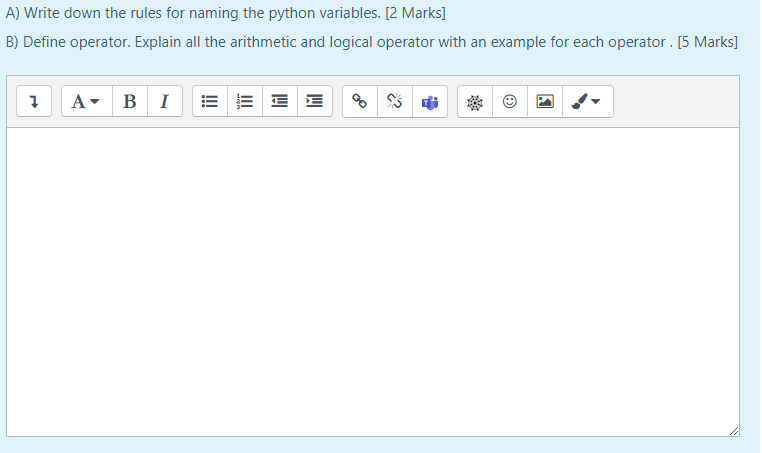Insert an image

[545, 102]
